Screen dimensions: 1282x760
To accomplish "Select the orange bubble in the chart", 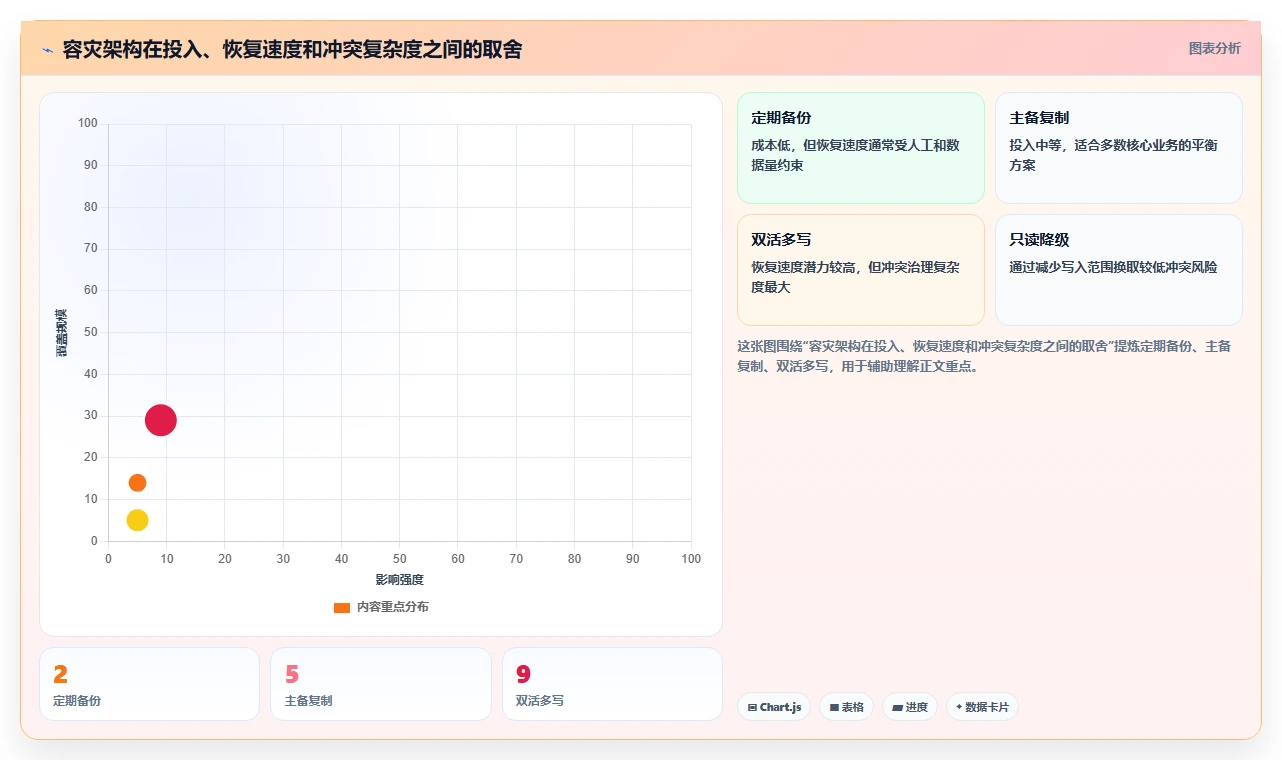I will click(137, 483).
